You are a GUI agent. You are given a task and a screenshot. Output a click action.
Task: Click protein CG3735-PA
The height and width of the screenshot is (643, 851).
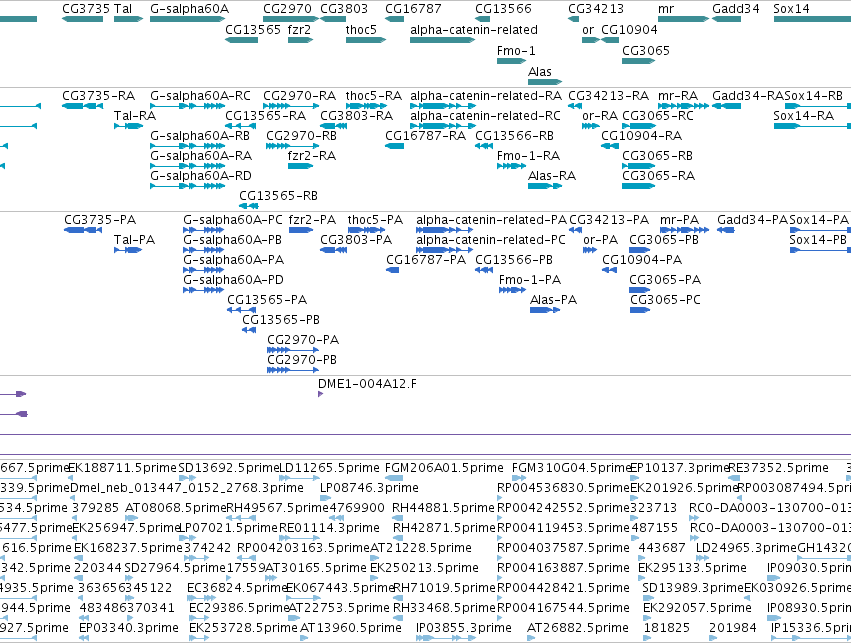tap(100, 220)
